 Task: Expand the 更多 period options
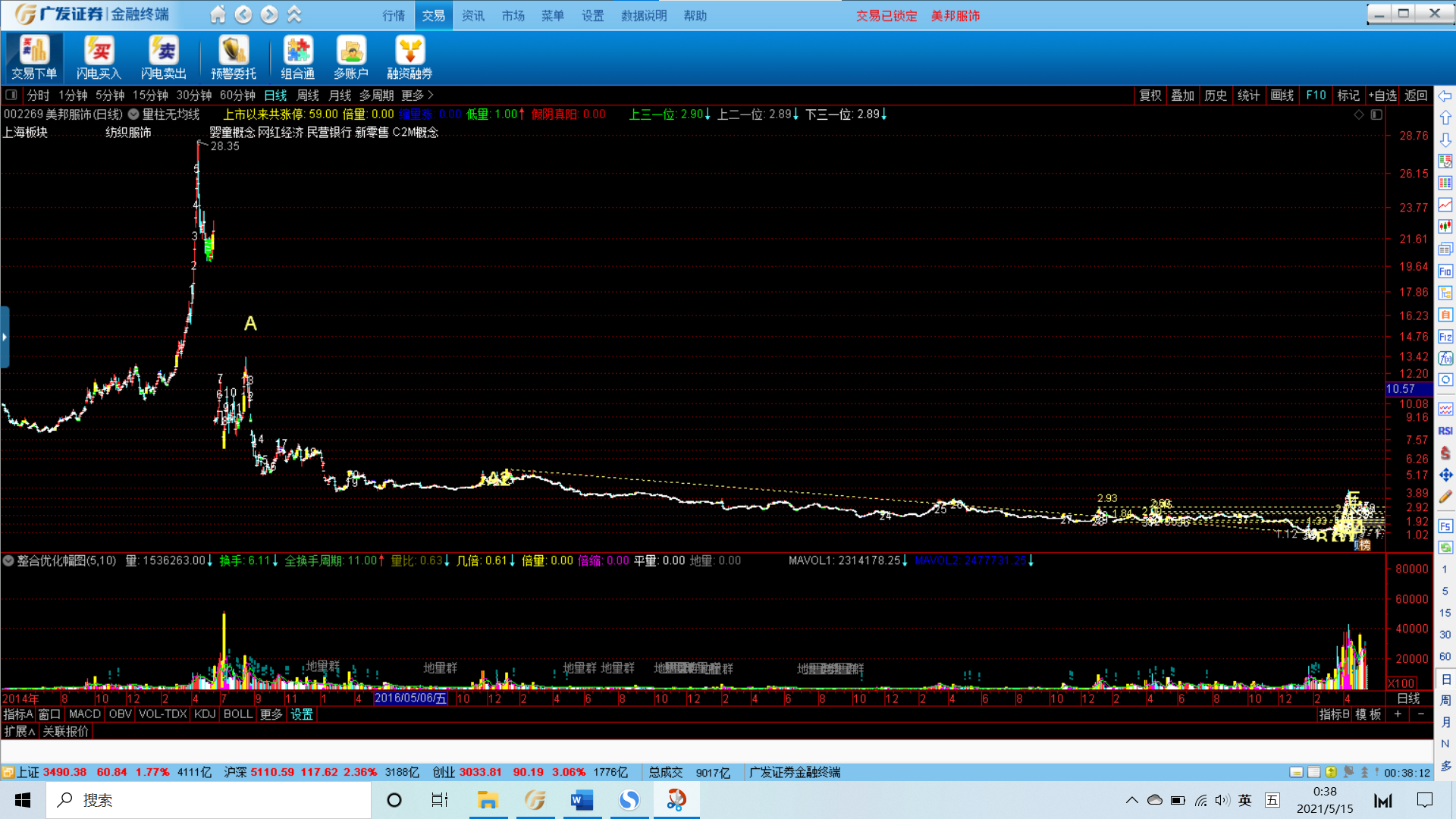416,96
